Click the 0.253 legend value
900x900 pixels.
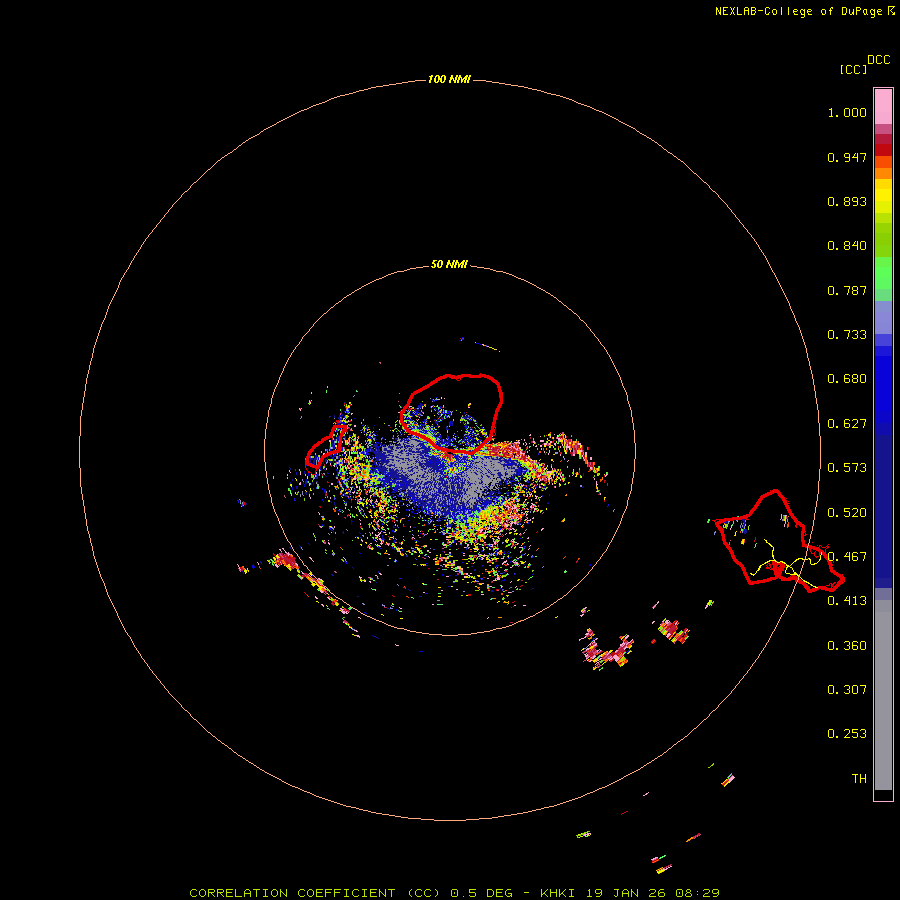pyautogui.click(x=847, y=734)
